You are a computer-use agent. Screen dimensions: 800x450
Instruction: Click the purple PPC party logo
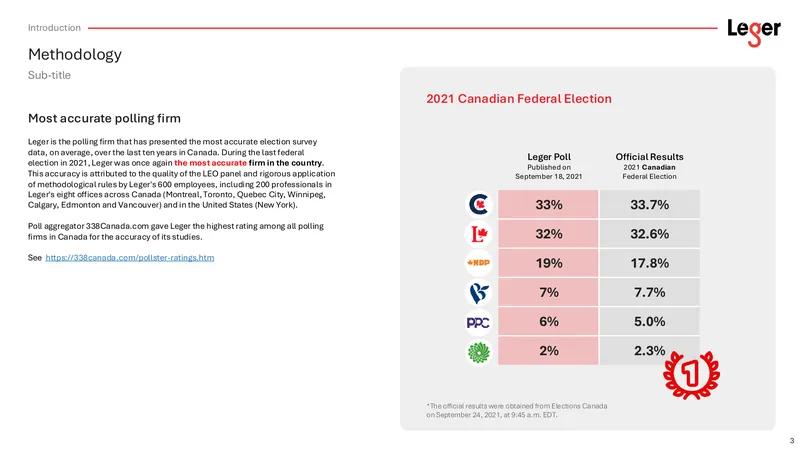479,322
